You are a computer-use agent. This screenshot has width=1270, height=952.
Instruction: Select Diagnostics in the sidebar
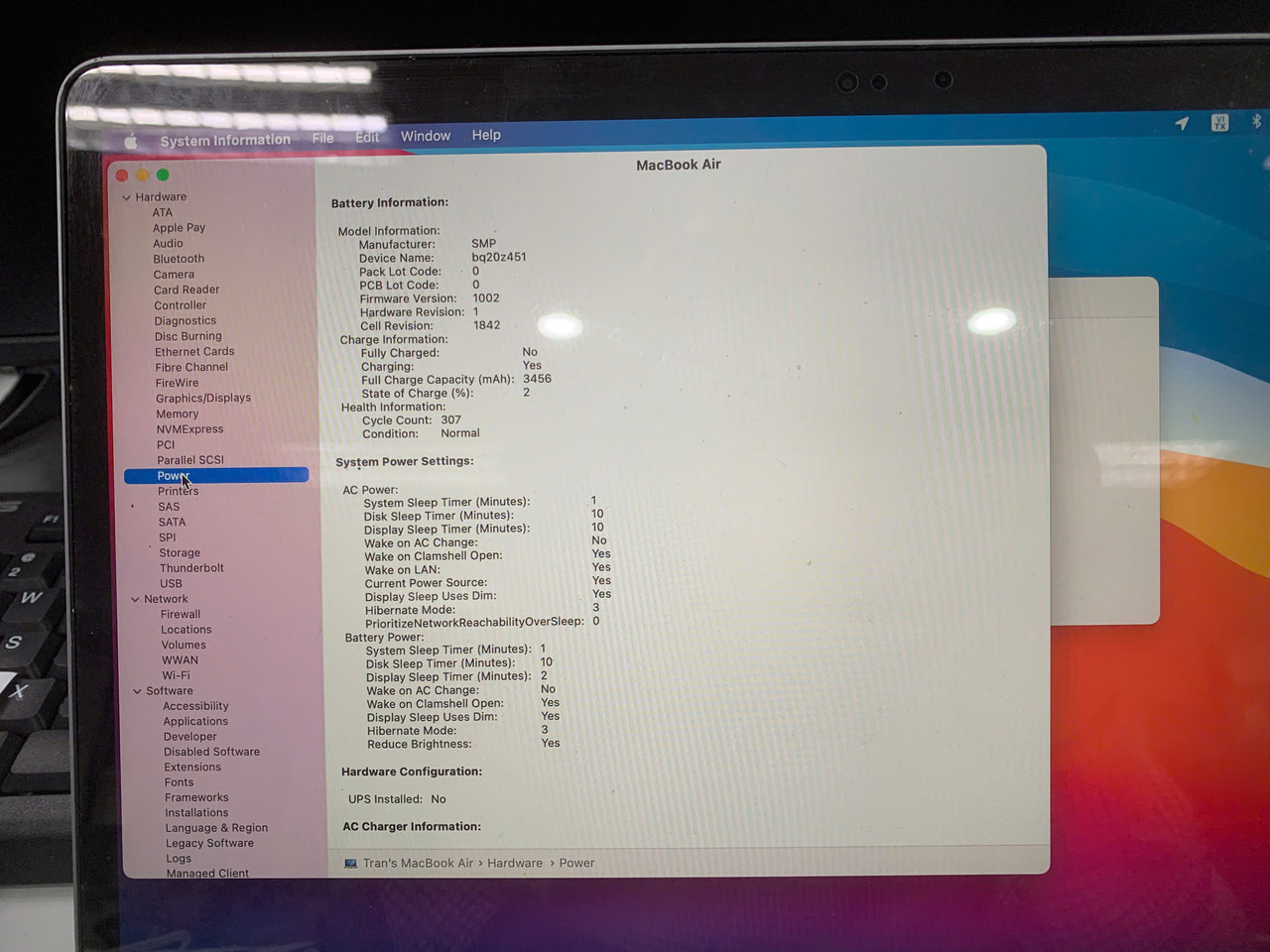(186, 321)
